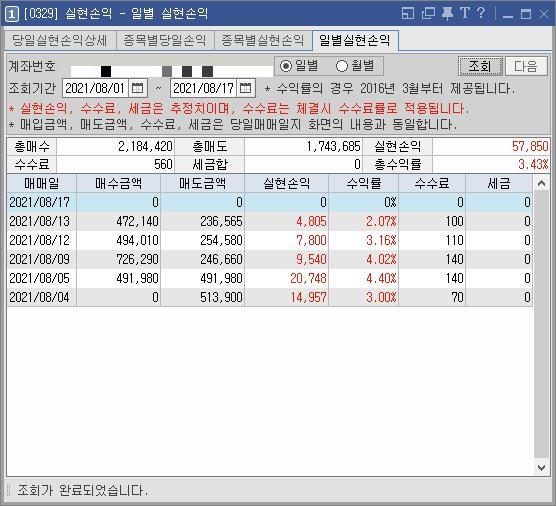Open calendar picker for start date 2021/08/01
The width and height of the screenshot is (556, 506).
pyautogui.click(x=137, y=88)
